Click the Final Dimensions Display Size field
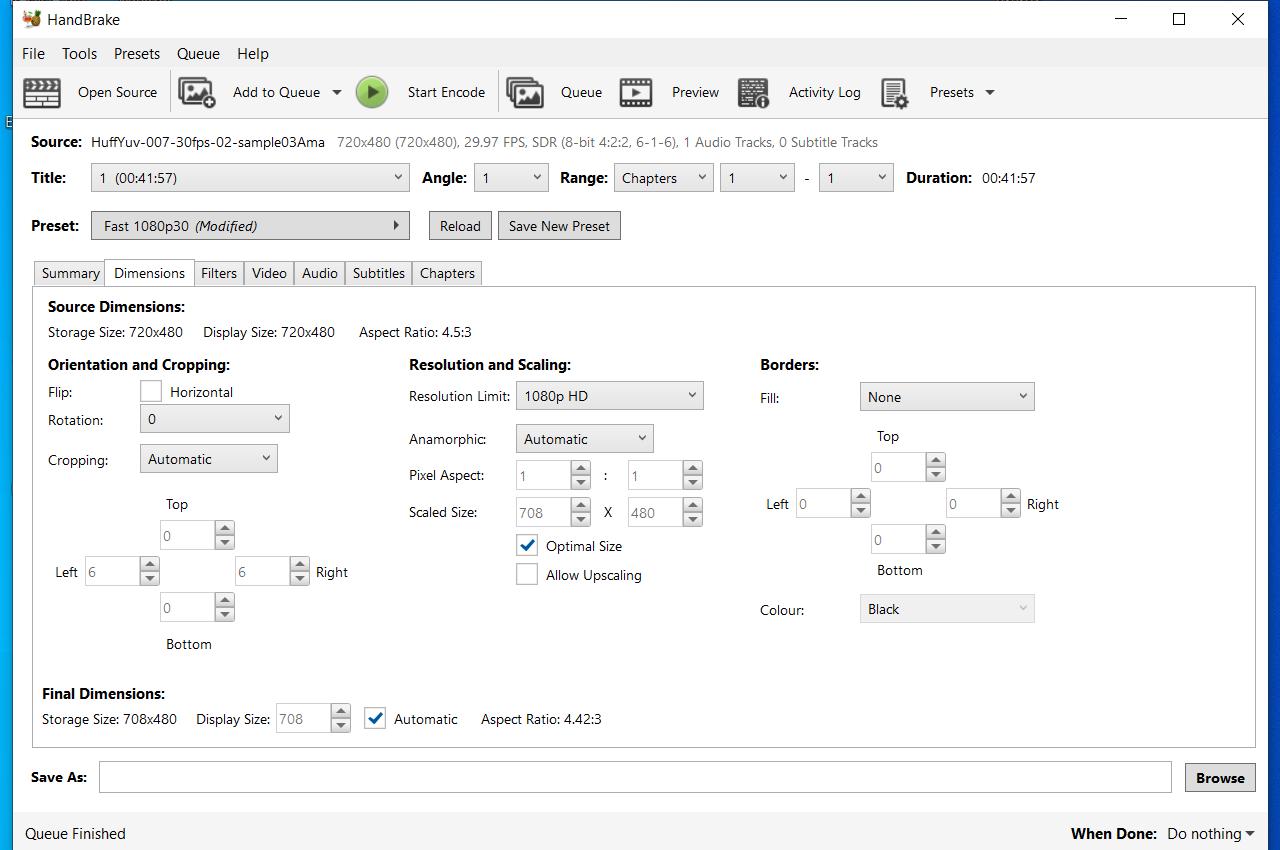 point(303,718)
